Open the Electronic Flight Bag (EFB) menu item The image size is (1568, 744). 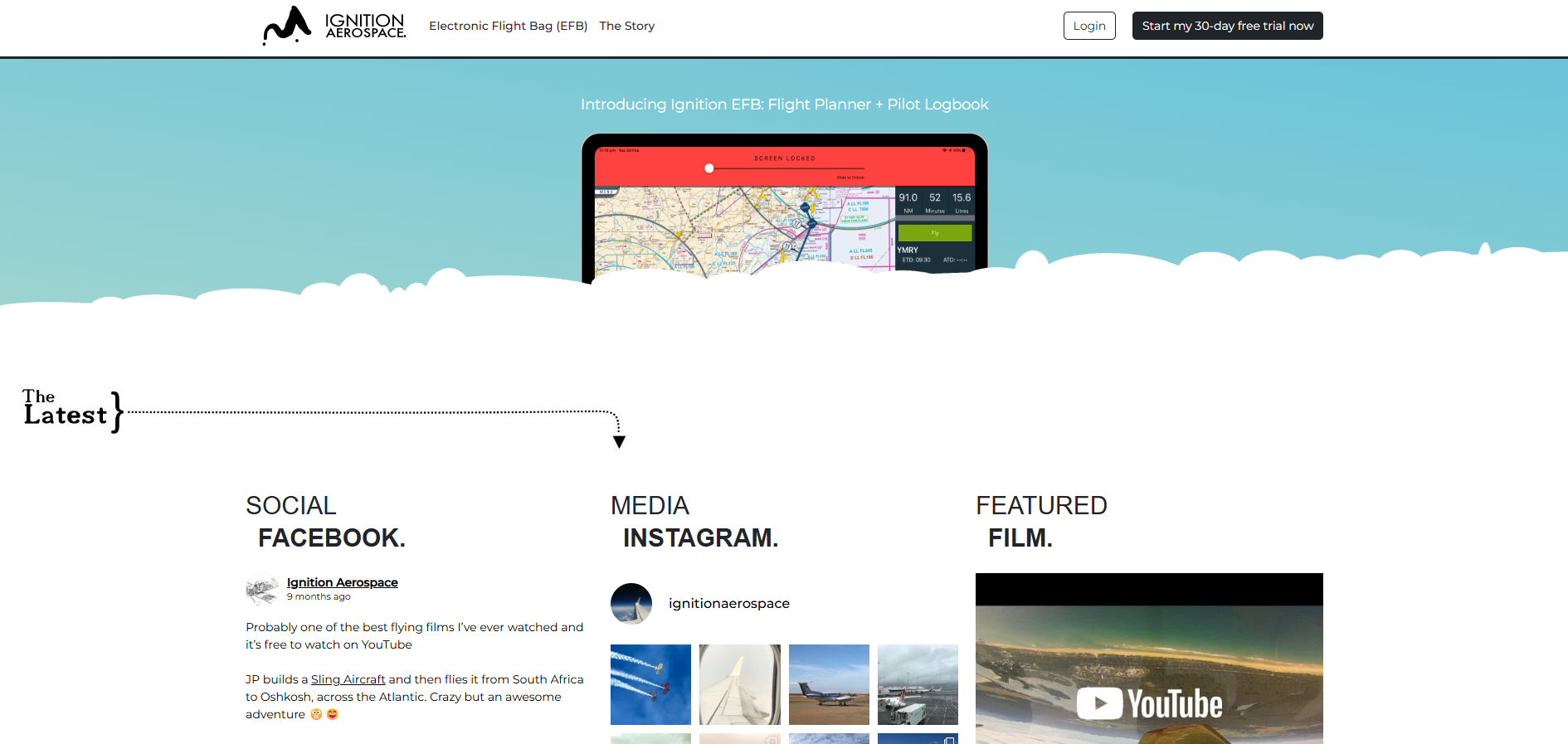tap(508, 26)
